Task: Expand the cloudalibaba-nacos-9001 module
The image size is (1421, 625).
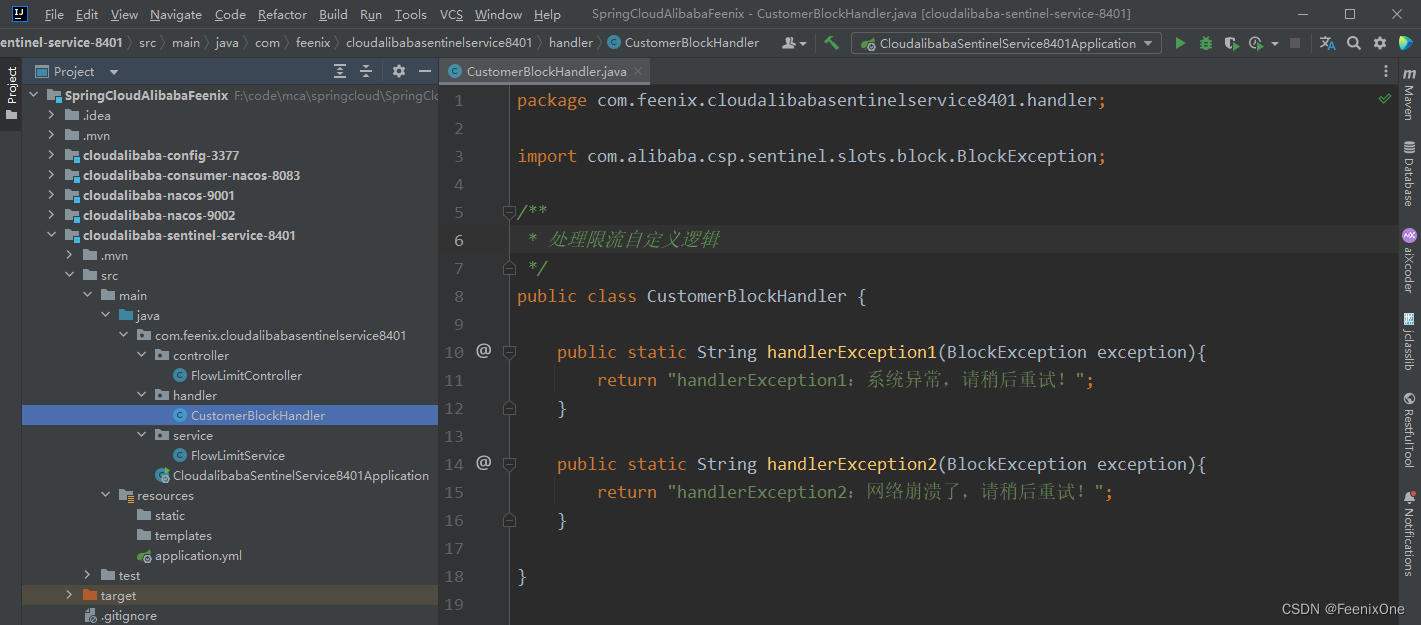Action: click(52, 195)
